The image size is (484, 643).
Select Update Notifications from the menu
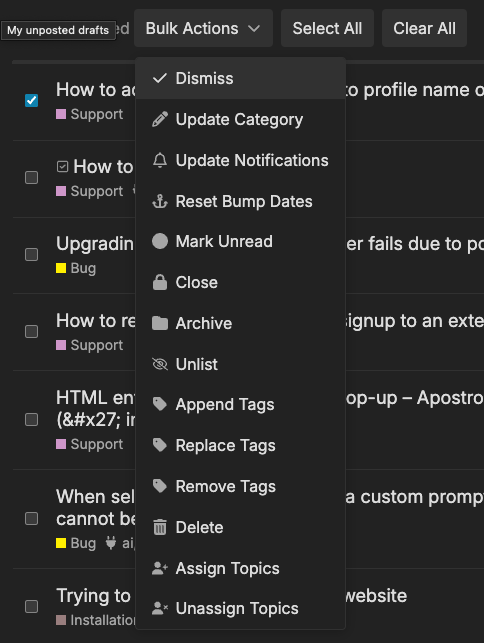tap(240, 160)
